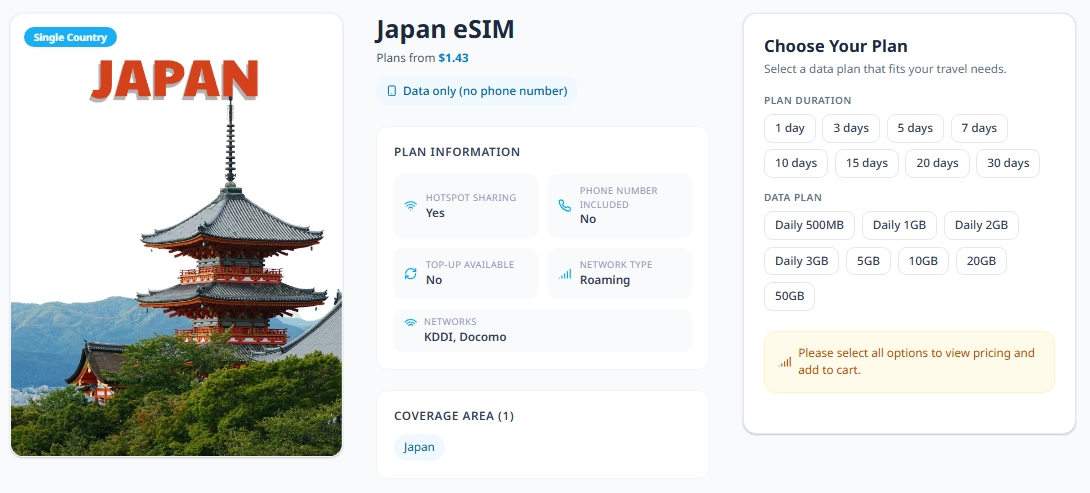Select the 7 days plan duration

(979, 128)
